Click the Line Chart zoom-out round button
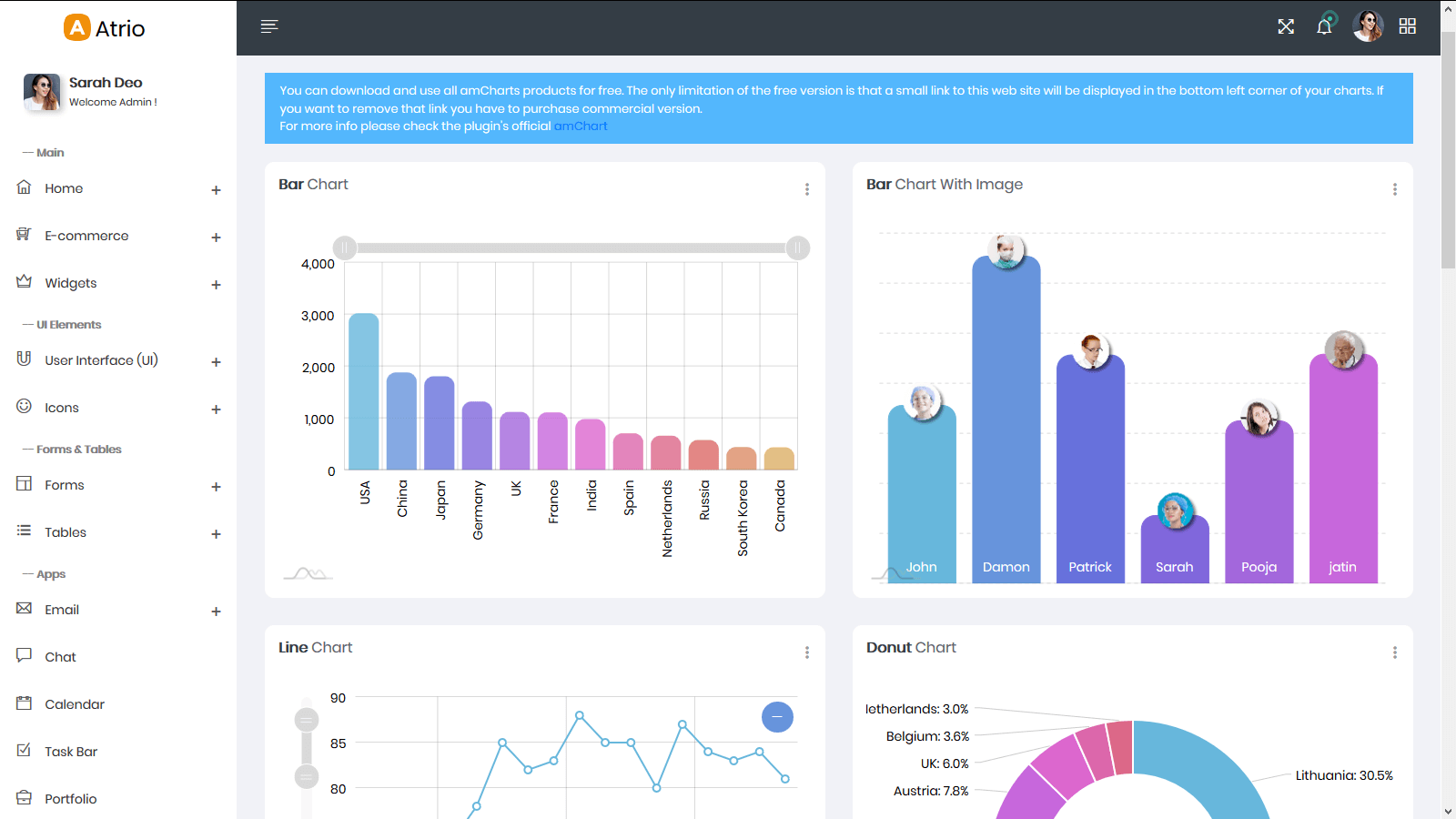The image size is (1456, 819). click(777, 717)
